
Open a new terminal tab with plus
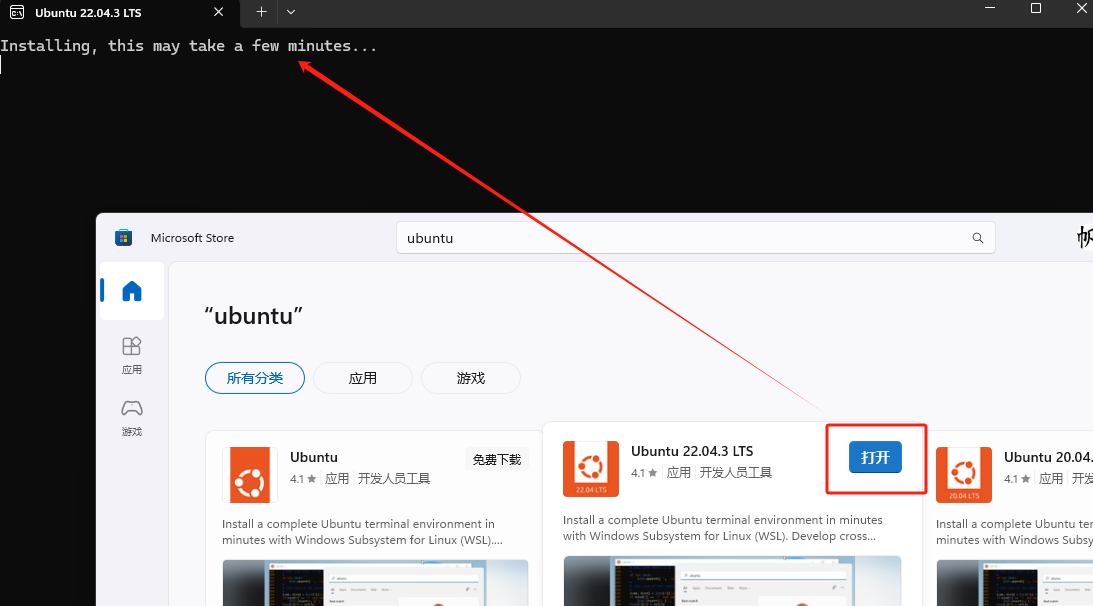261,12
